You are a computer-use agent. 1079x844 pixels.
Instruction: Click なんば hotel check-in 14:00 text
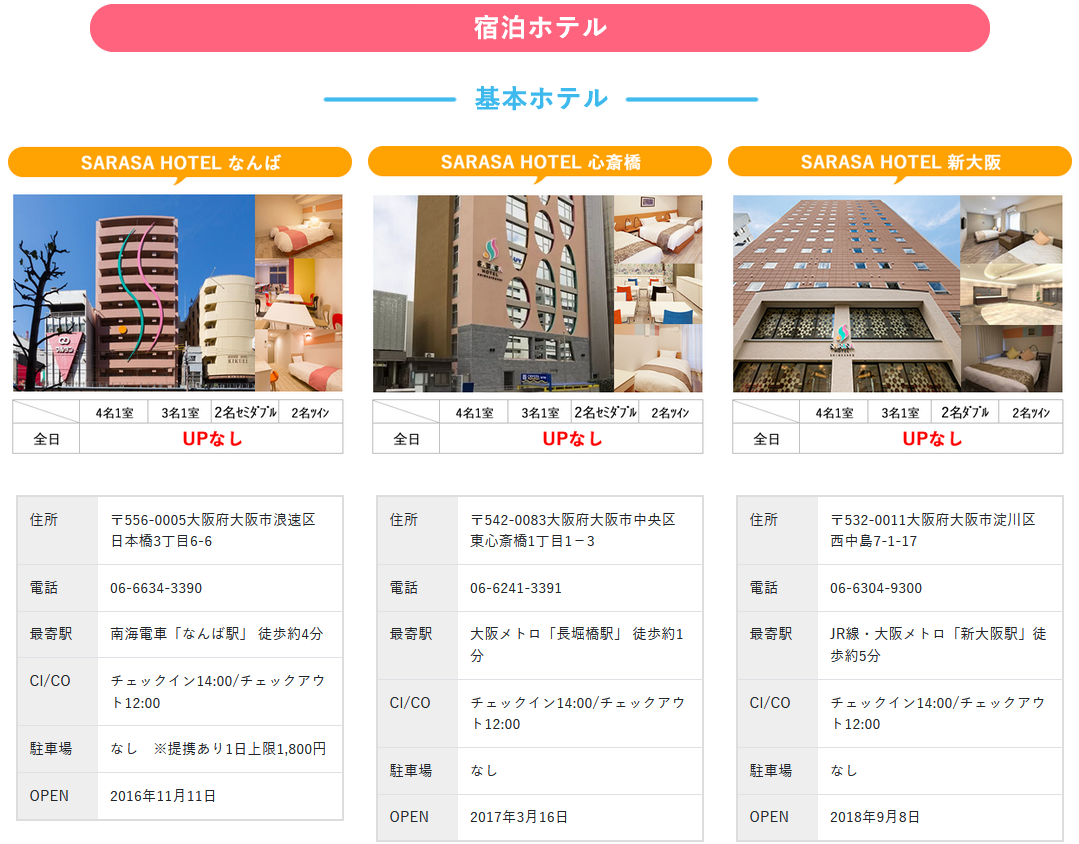(218, 691)
